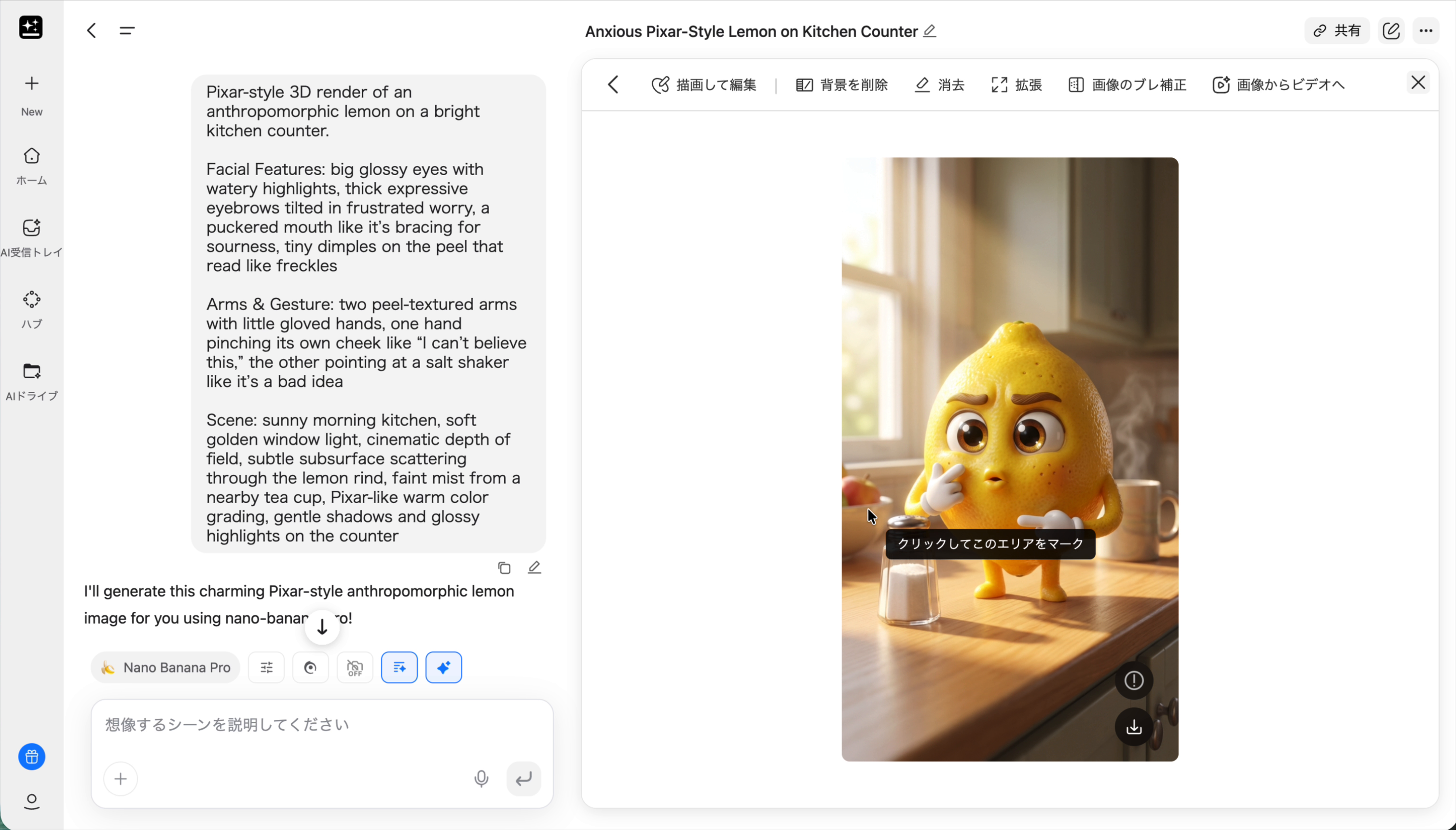This screenshot has width=1456, height=830.
Task: Open the image settings sliders menu
Action: click(x=266, y=667)
